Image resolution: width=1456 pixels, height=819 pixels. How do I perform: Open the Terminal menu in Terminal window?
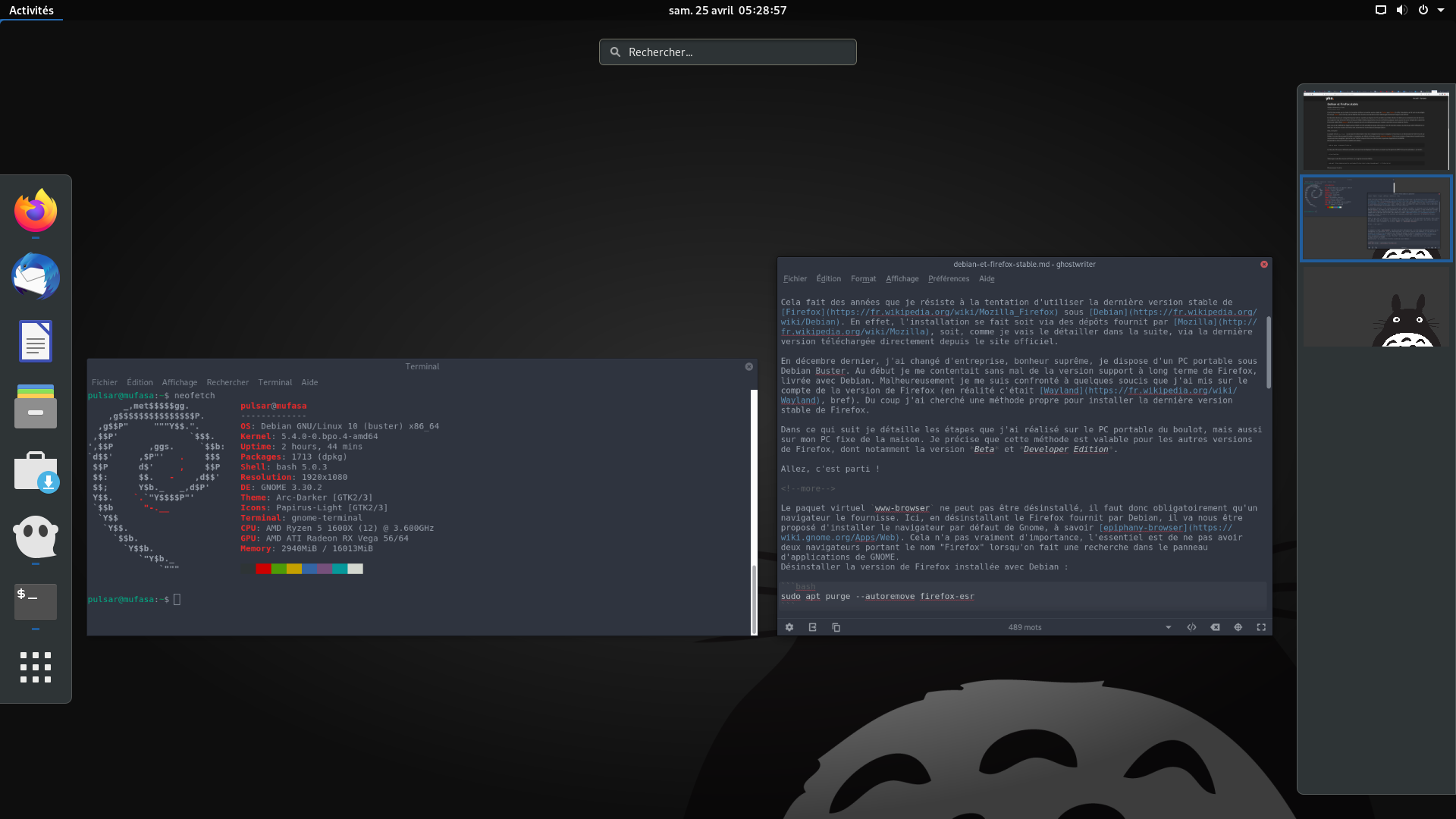click(x=275, y=382)
